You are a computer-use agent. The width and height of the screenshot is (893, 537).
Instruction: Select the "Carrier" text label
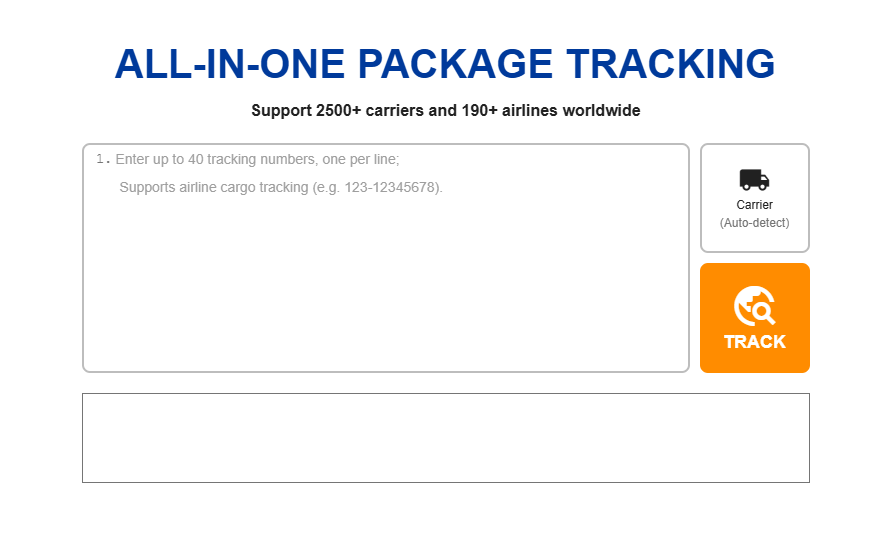(755, 204)
